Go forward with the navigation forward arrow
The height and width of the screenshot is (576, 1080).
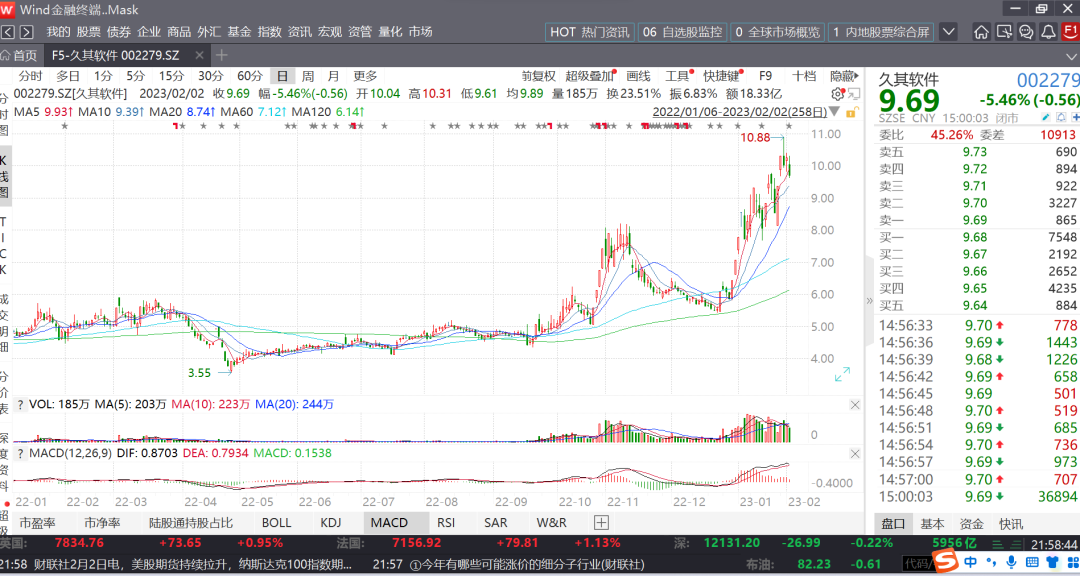pos(26,32)
